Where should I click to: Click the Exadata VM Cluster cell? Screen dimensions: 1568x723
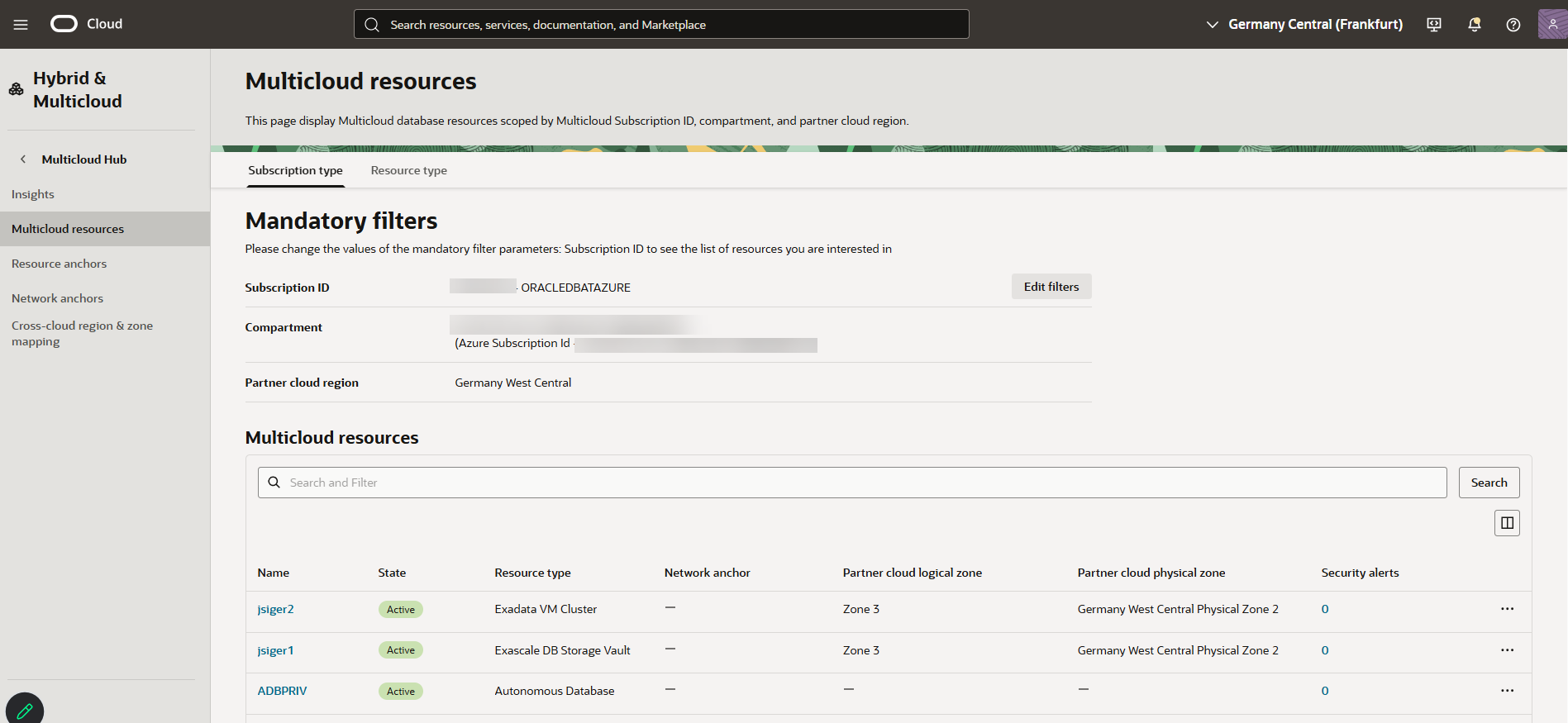coord(546,609)
